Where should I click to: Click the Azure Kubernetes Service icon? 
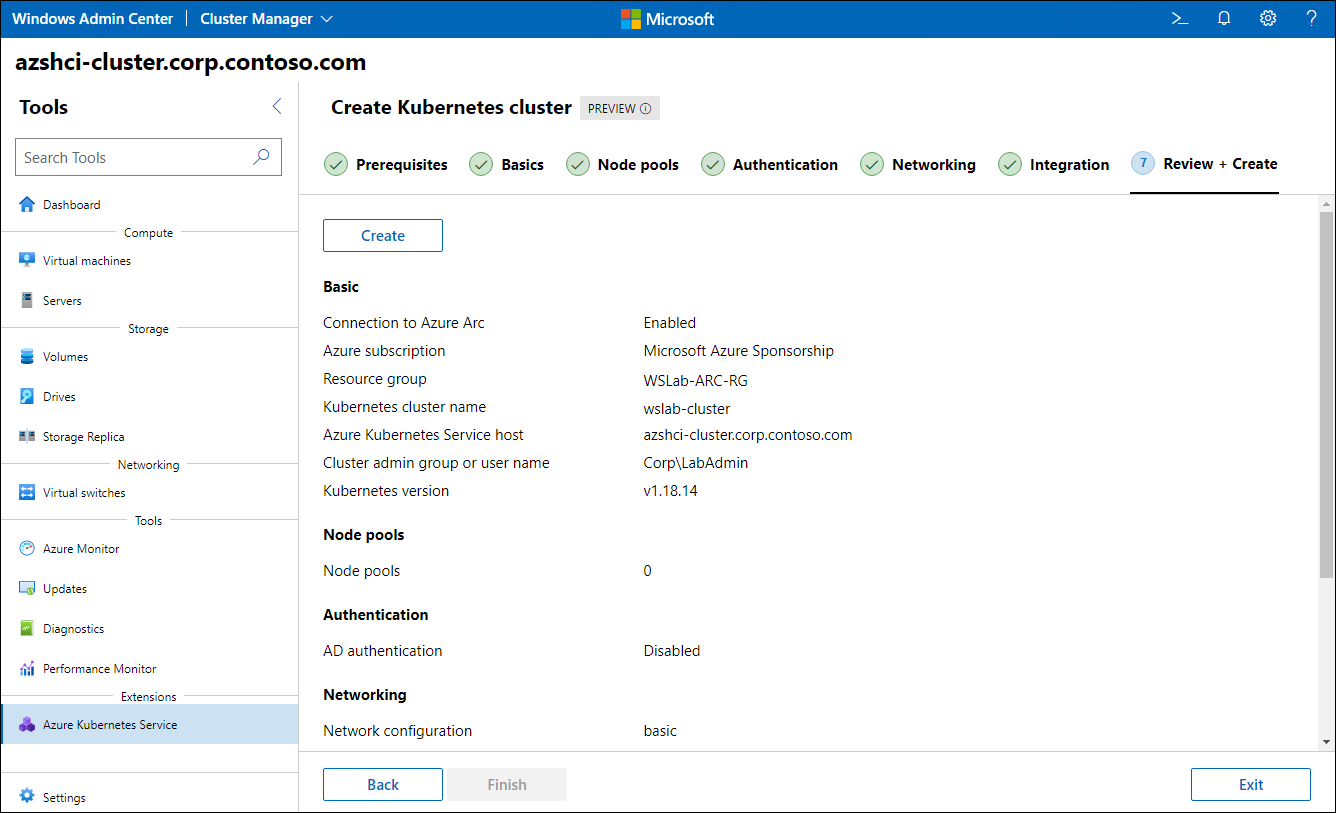pyautogui.click(x=27, y=724)
